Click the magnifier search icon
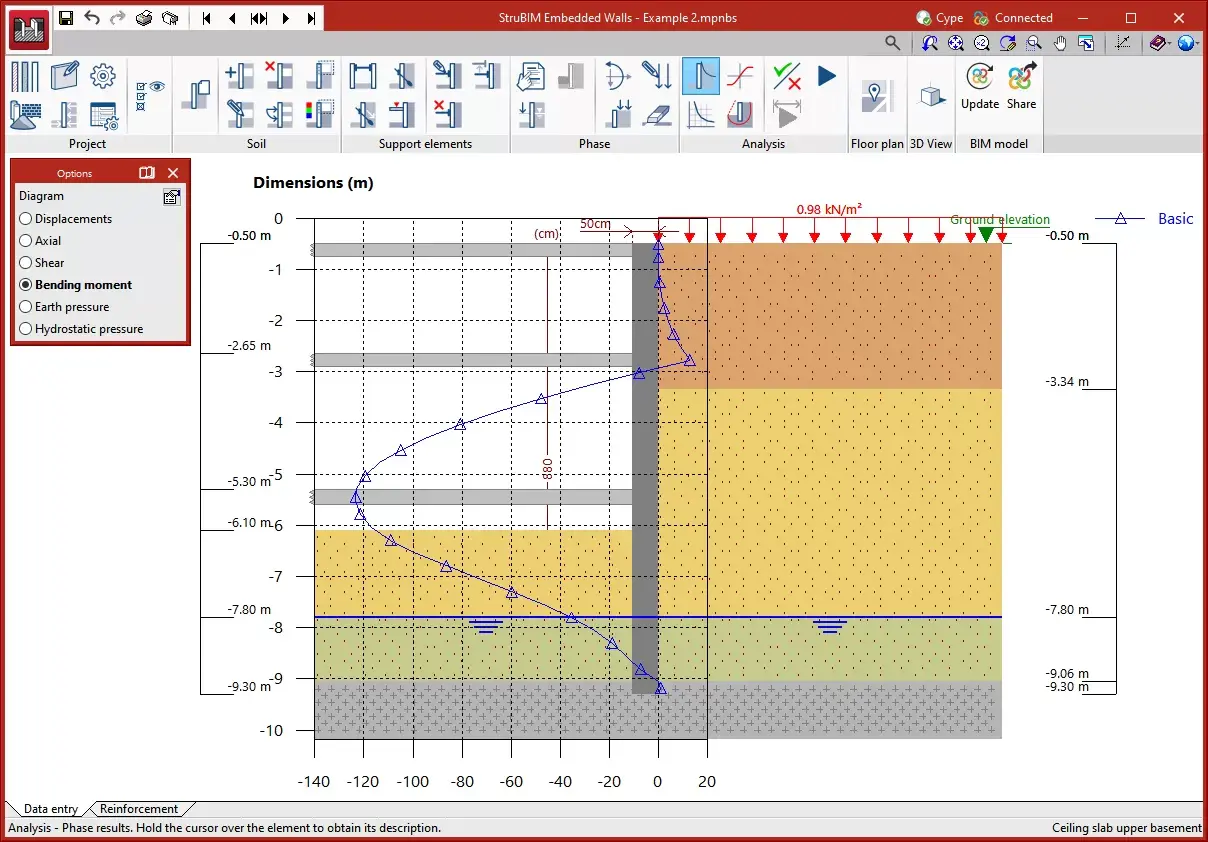Image resolution: width=1208 pixels, height=842 pixels. pos(893,43)
